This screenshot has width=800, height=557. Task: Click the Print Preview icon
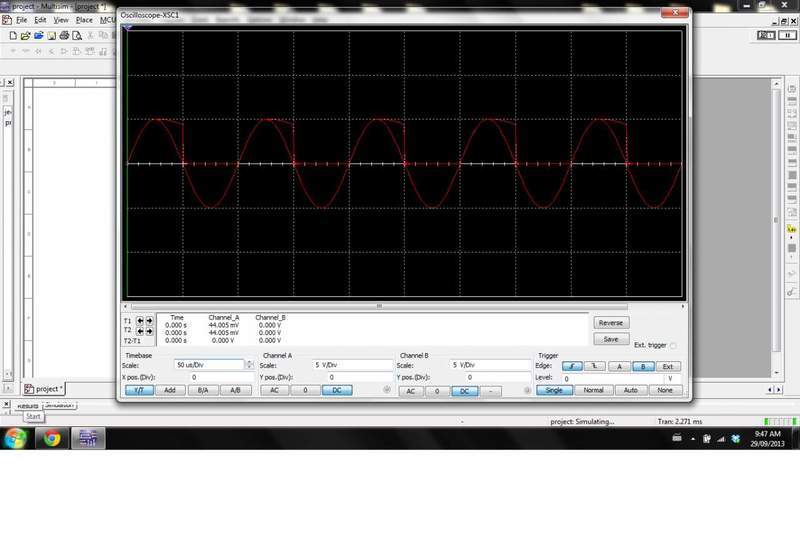(77, 35)
